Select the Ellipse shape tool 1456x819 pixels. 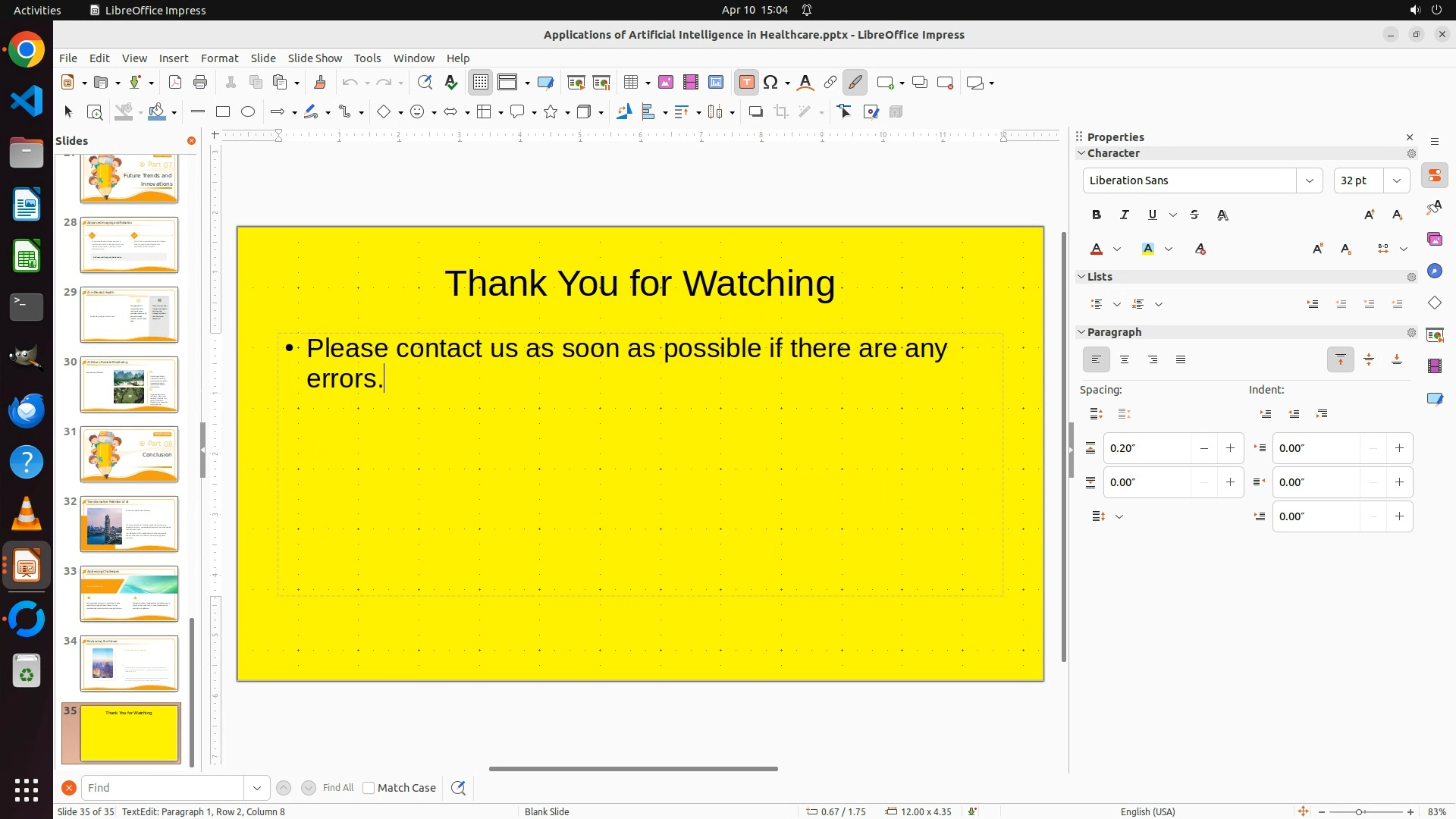[x=248, y=112]
